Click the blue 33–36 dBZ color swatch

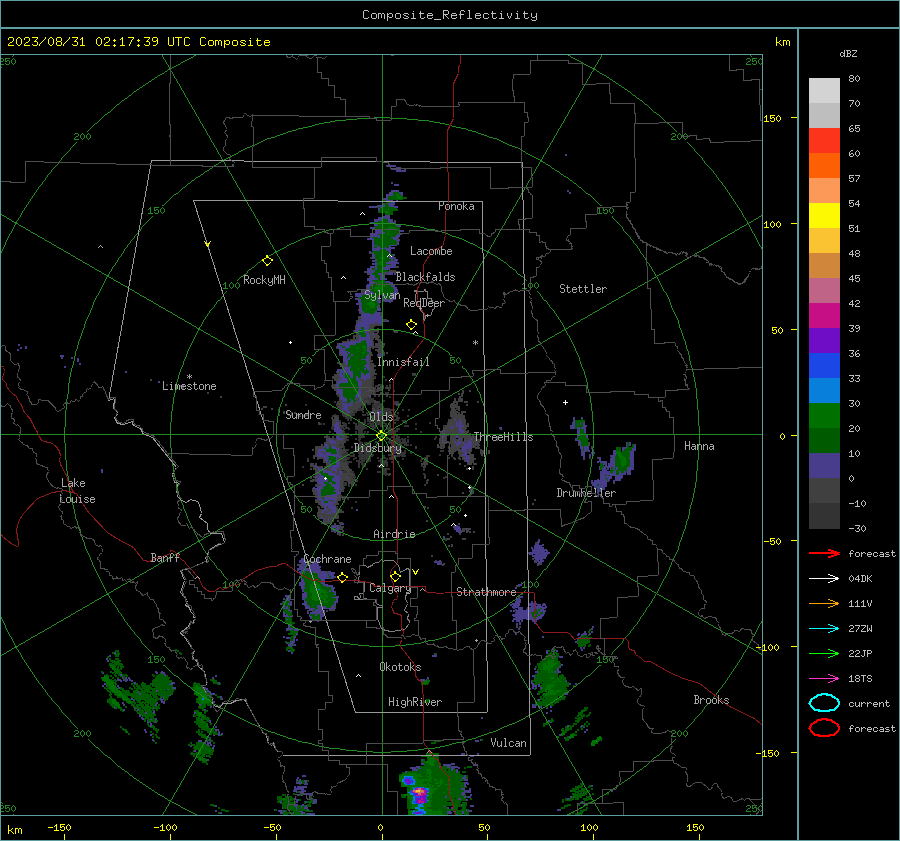tap(824, 366)
